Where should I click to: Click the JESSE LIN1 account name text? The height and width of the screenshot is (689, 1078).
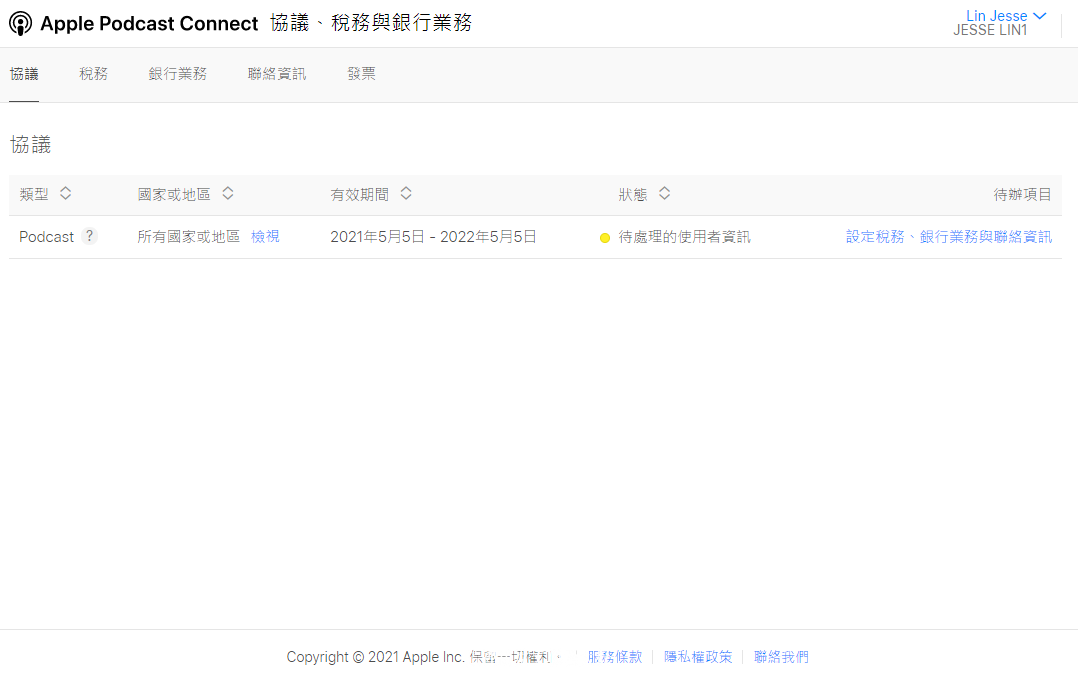pyautogui.click(x=990, y=30)
